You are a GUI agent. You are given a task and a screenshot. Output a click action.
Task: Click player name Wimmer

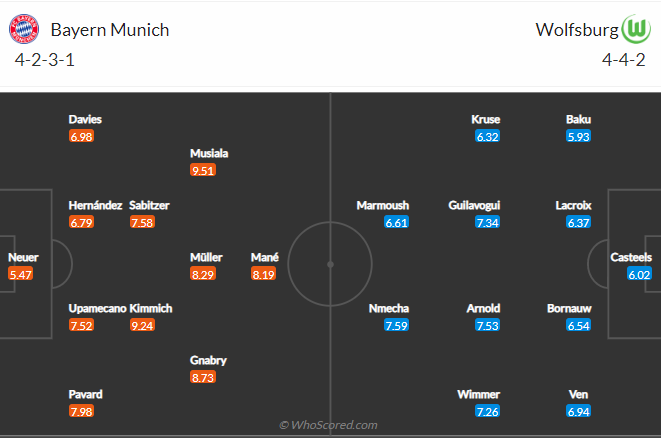[478, 395]
